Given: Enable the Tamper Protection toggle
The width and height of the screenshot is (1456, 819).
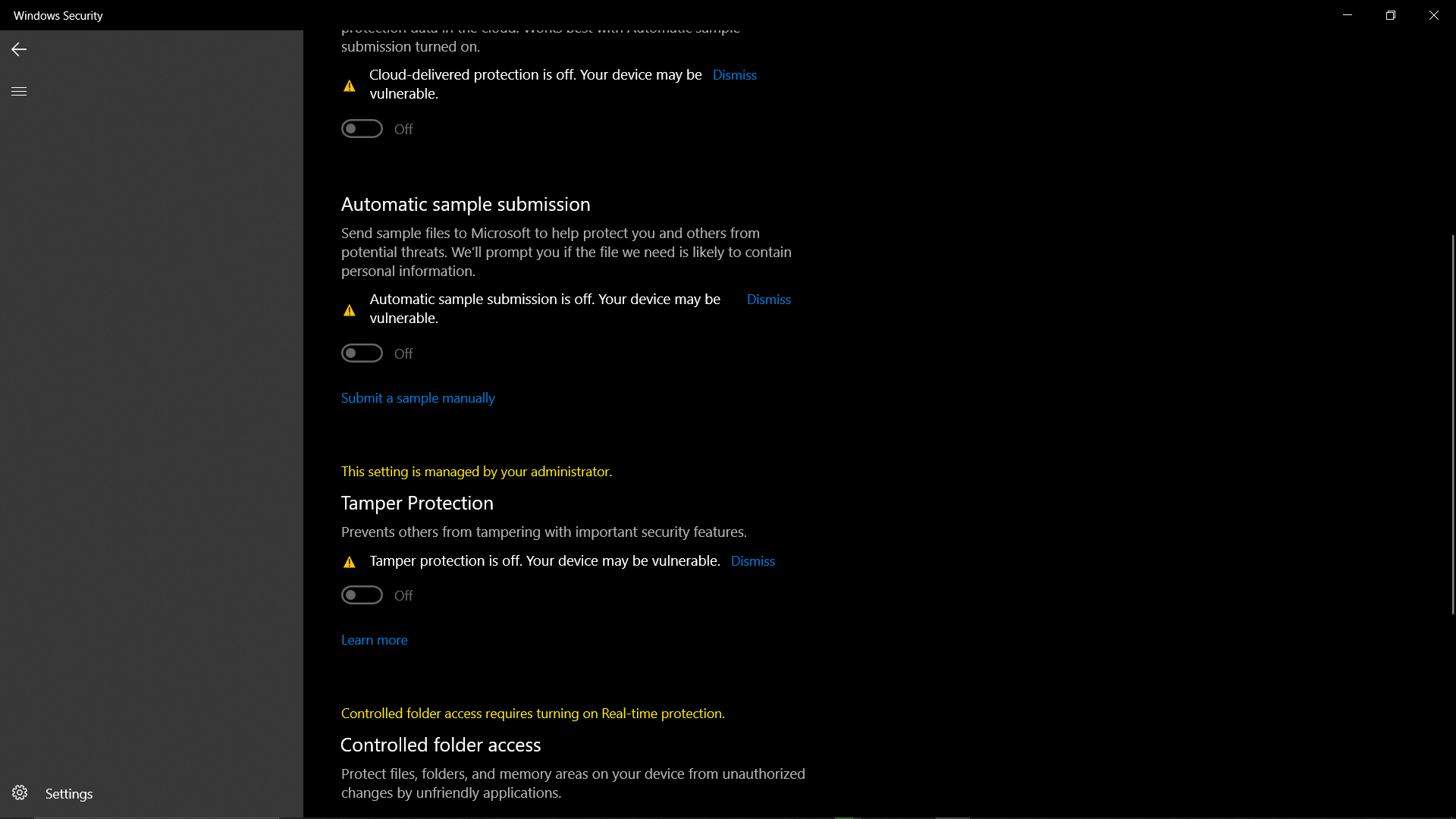Looking at the screenshot, I should 361,595.
